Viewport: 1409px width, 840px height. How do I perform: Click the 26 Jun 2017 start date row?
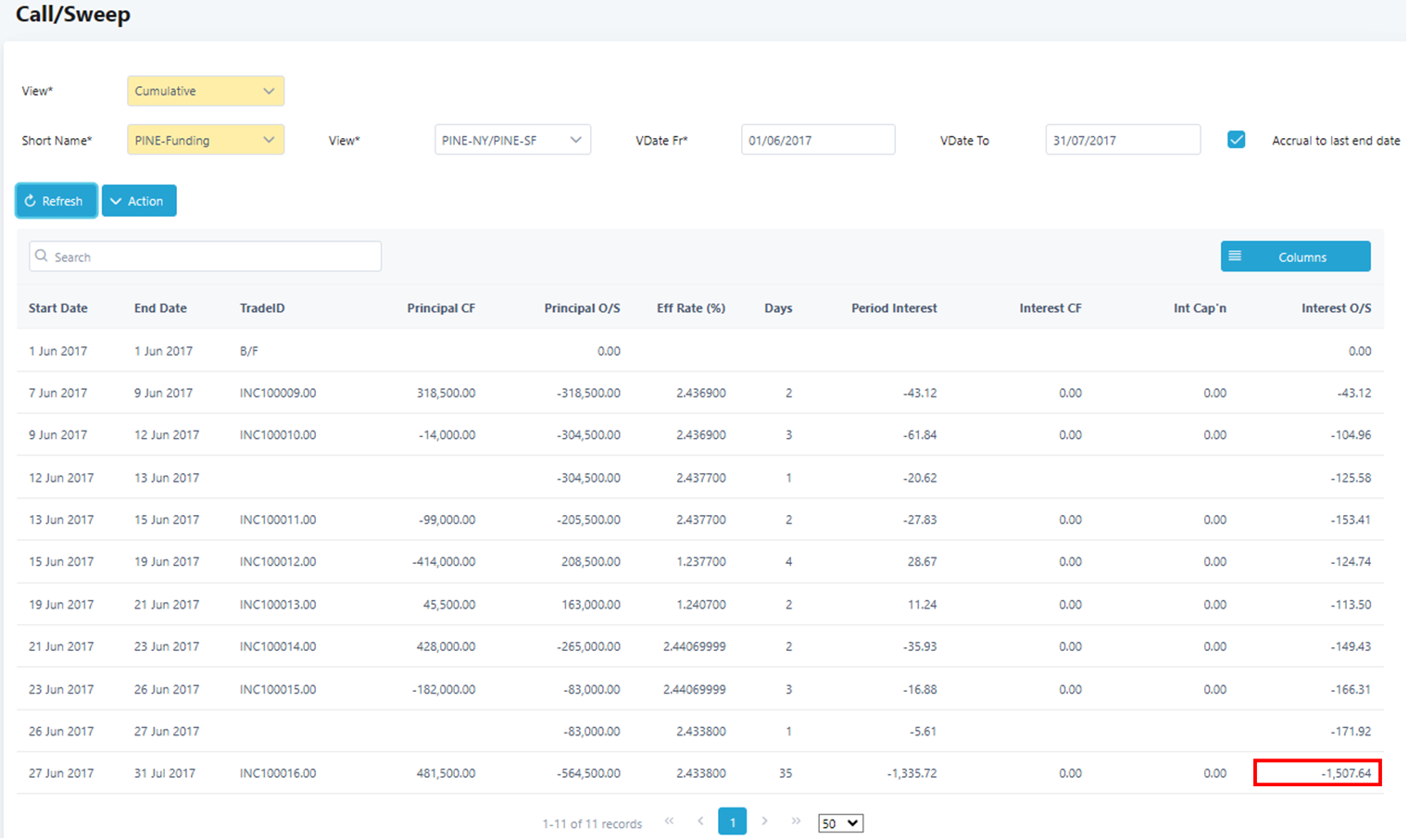[700, 731]
